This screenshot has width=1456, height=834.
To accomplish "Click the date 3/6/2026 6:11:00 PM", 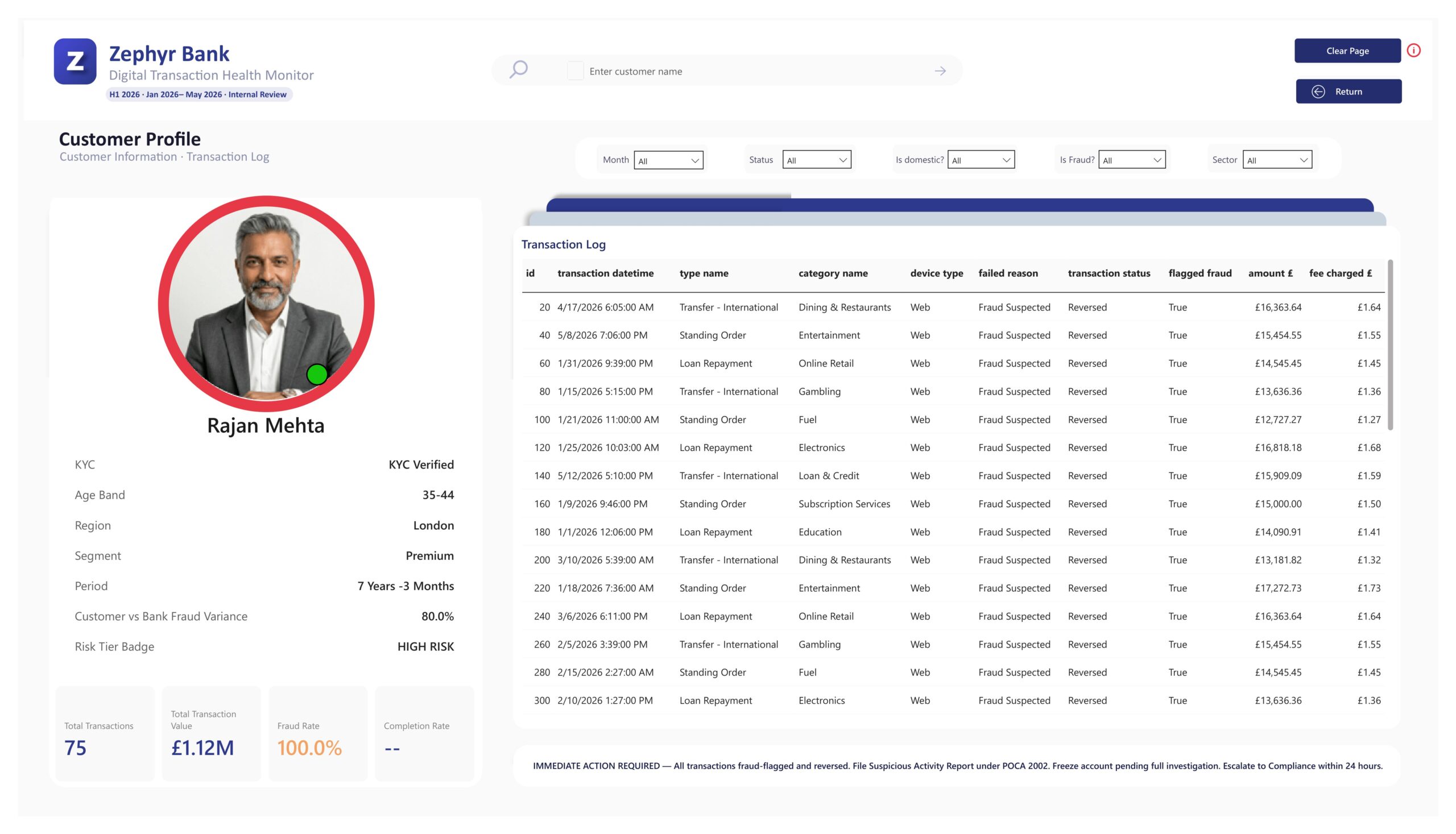I will point(602,616).
